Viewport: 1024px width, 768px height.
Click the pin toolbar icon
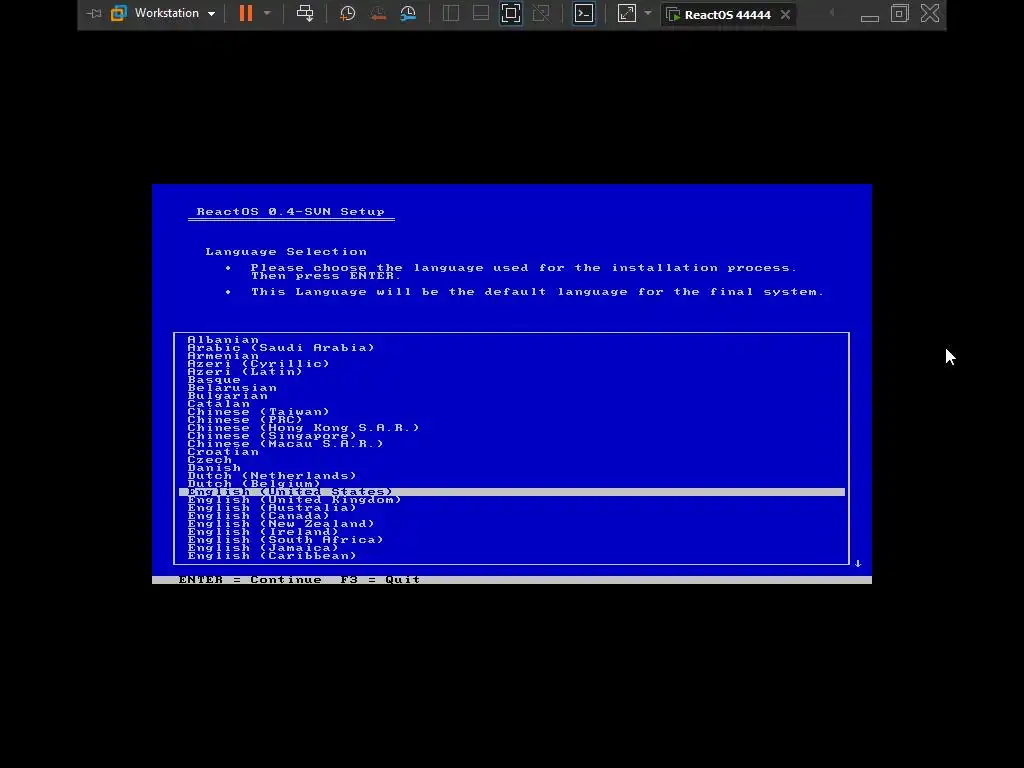pos(94,13)
